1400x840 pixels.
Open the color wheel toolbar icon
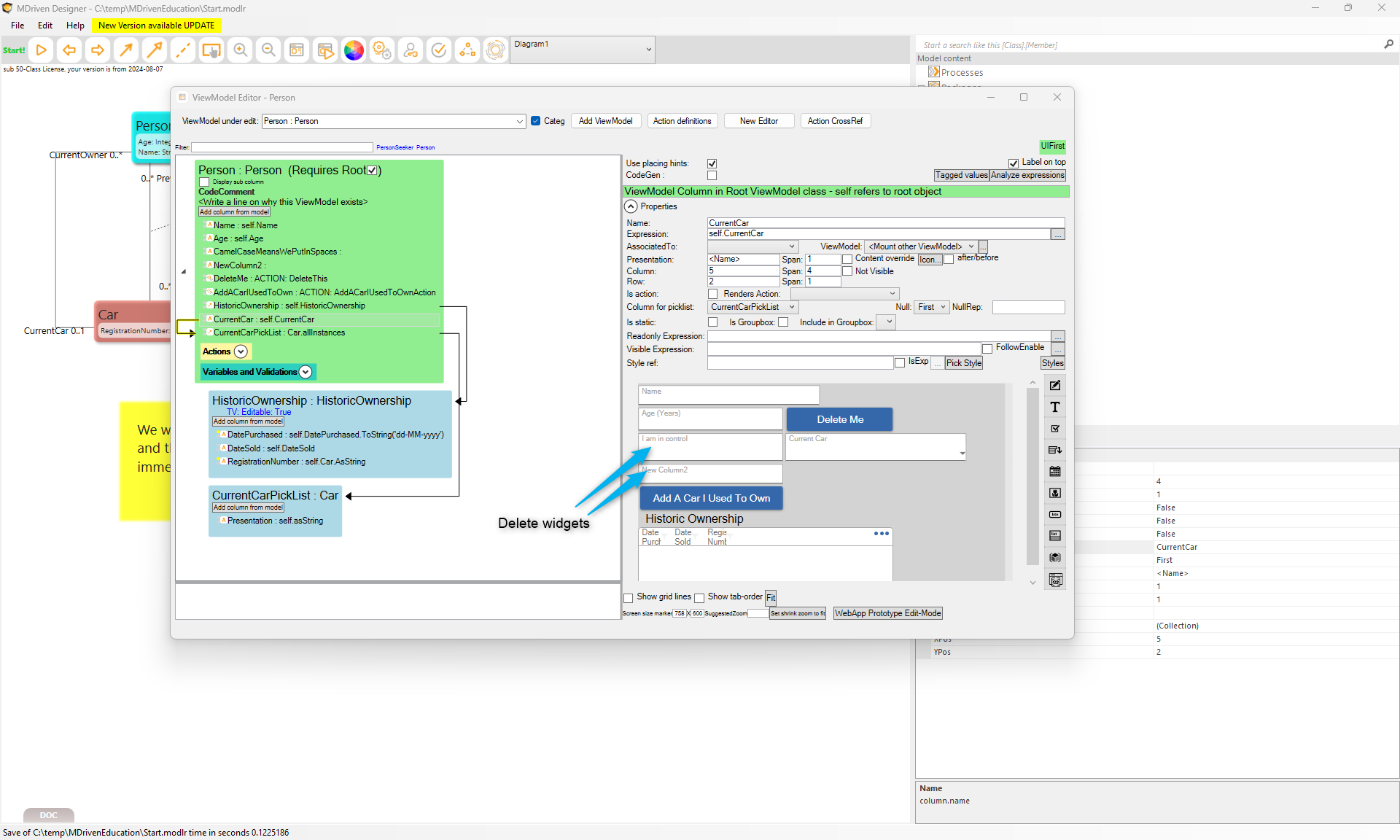point(354,50)
